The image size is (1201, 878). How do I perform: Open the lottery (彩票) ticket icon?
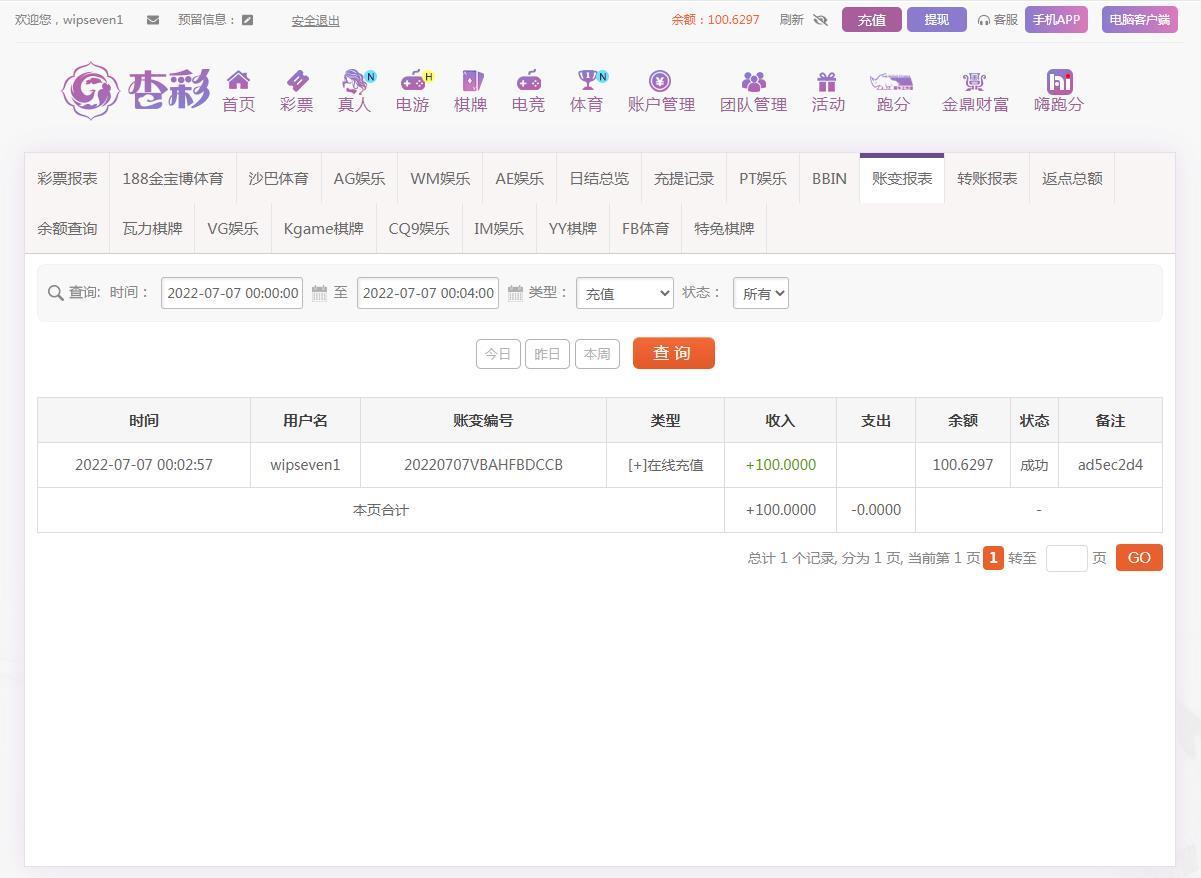296,81
